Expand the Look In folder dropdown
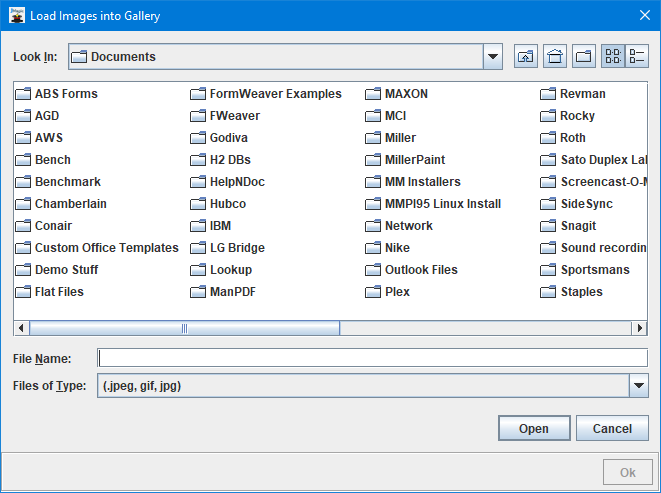This screenshot has height=493, width=661. (x=492, y=57)
